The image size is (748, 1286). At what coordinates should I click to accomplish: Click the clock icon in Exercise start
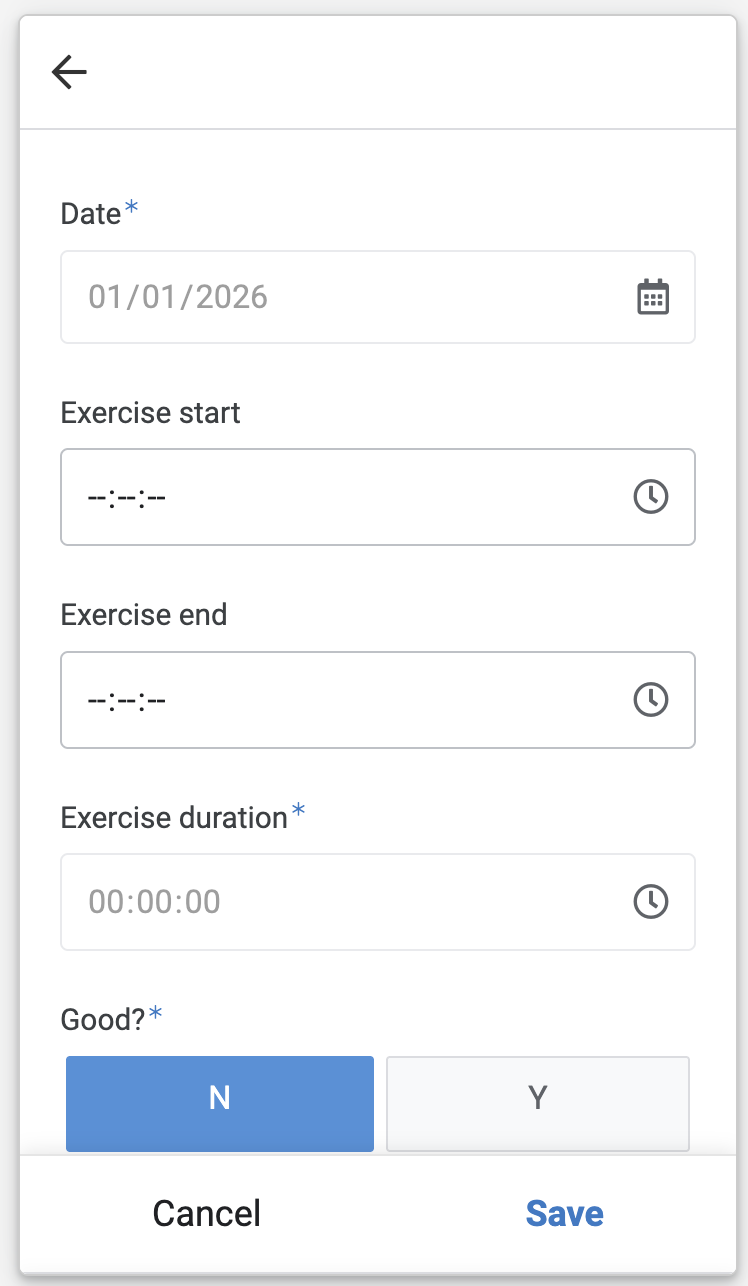click(x=651, y=497)
